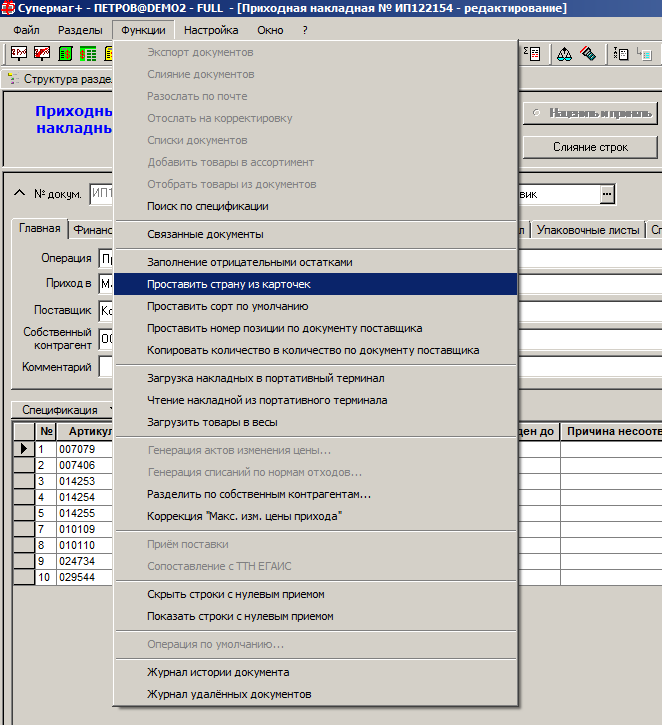
Task: Choose Проставить номер позиции по документу поставщика
Action: 315,328
